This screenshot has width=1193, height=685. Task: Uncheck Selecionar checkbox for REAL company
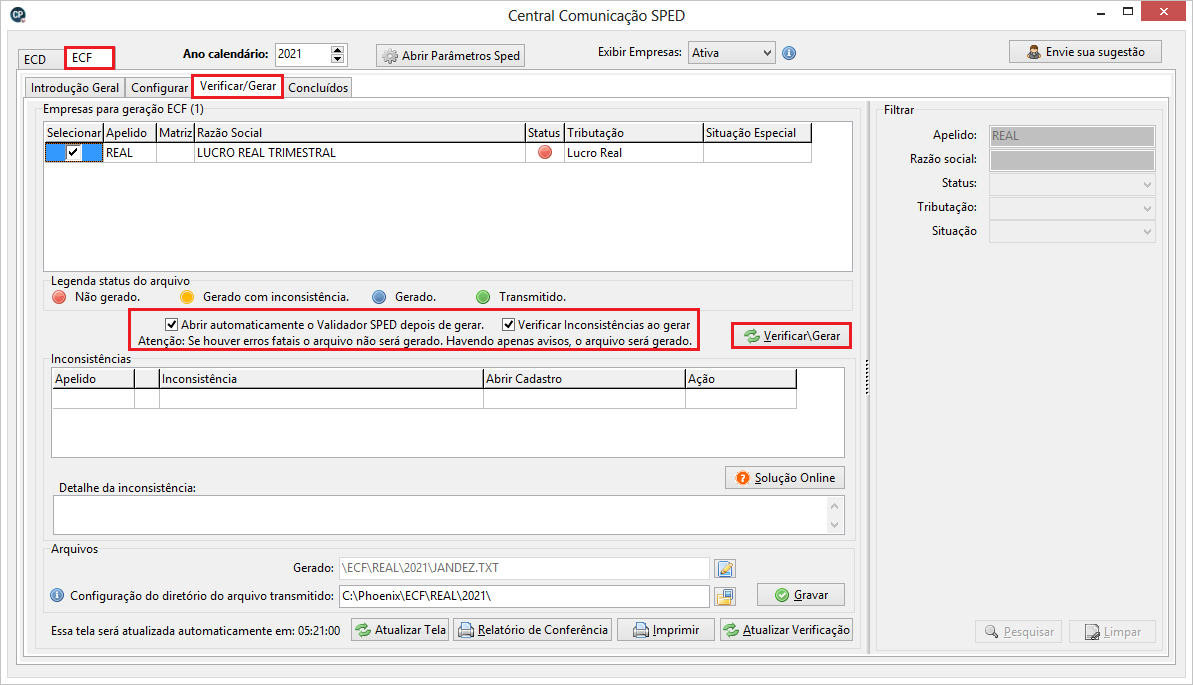(x=73, y=153)
